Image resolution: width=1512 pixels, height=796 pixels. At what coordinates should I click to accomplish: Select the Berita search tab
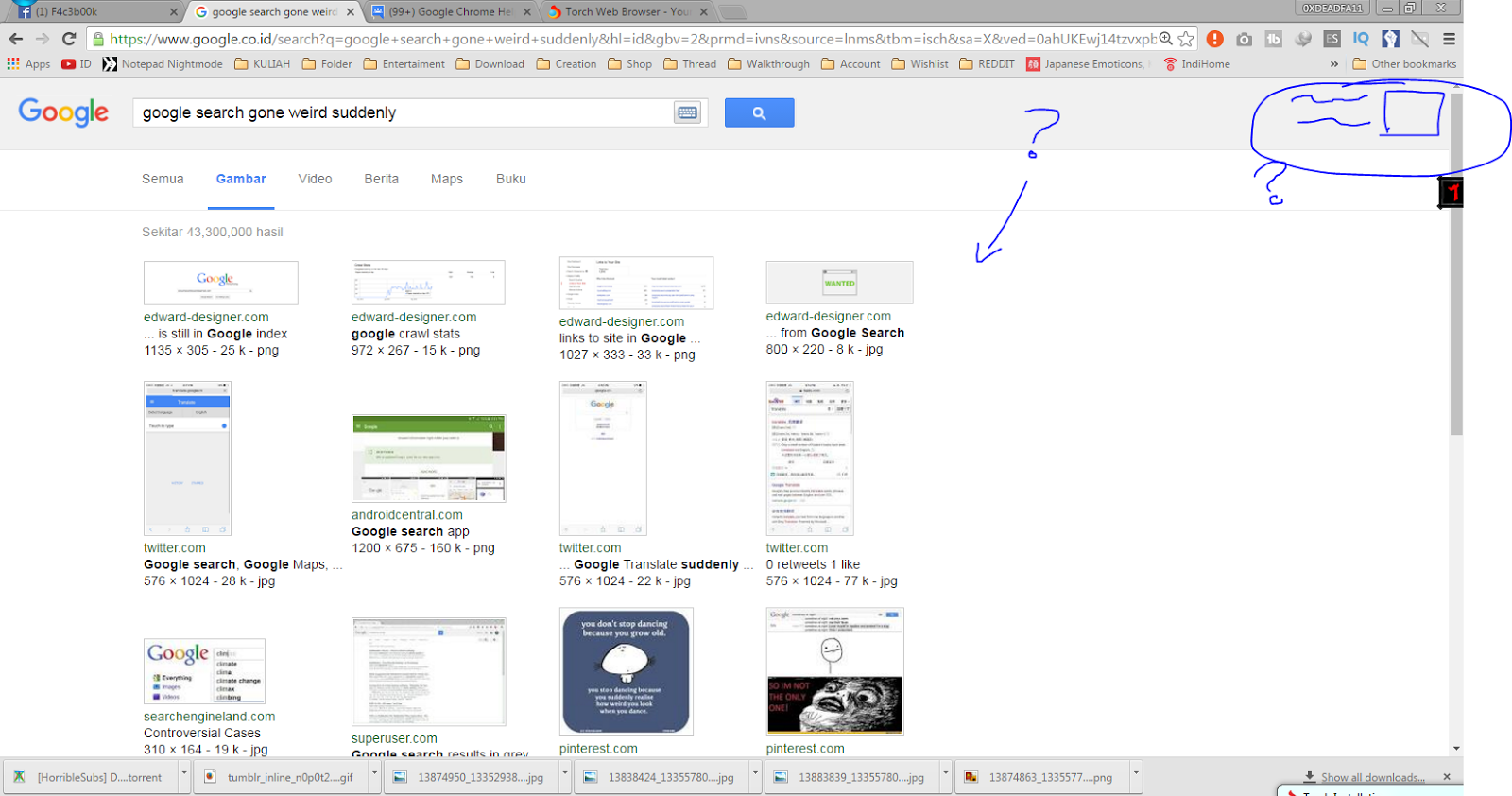(381, 179)
